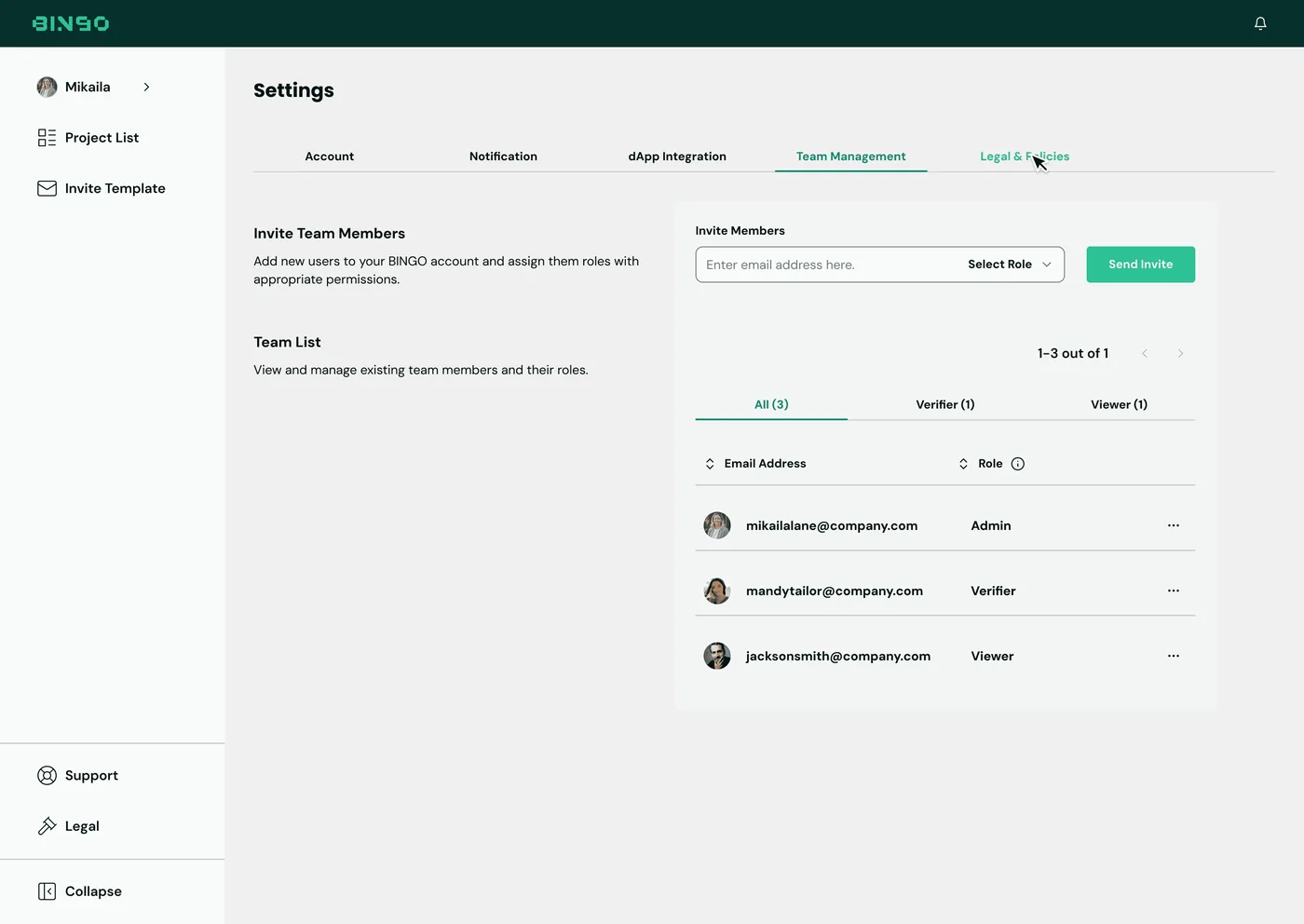Collapse the sidebar via Collapse label

click(93, 891)
